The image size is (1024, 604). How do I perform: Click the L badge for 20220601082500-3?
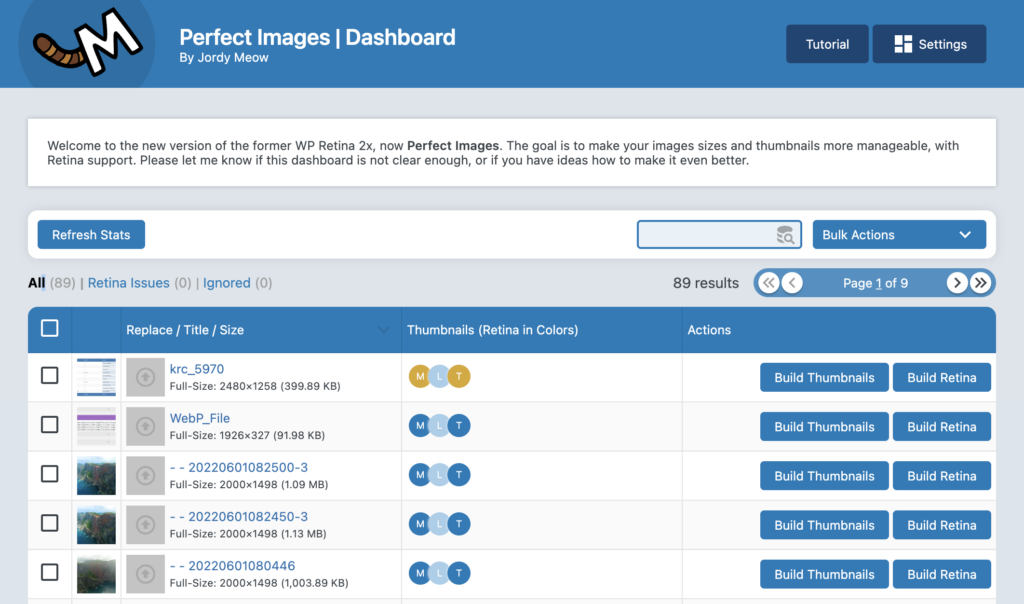pos(440,475)
